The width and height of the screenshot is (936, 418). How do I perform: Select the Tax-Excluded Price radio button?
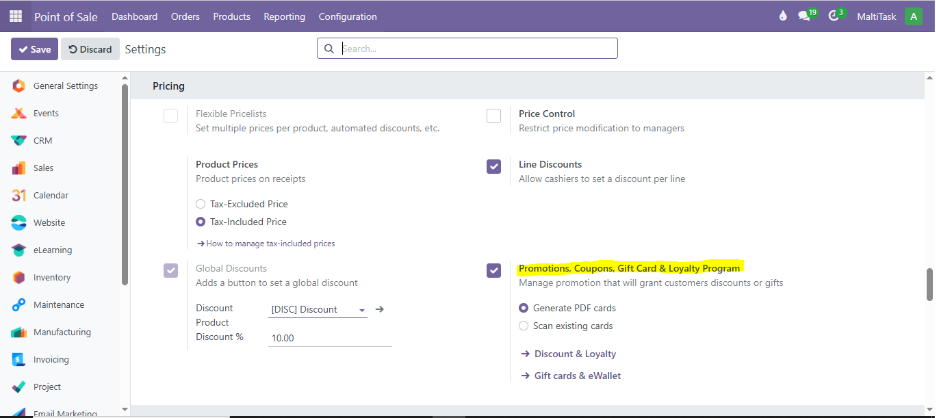point(201,203)
